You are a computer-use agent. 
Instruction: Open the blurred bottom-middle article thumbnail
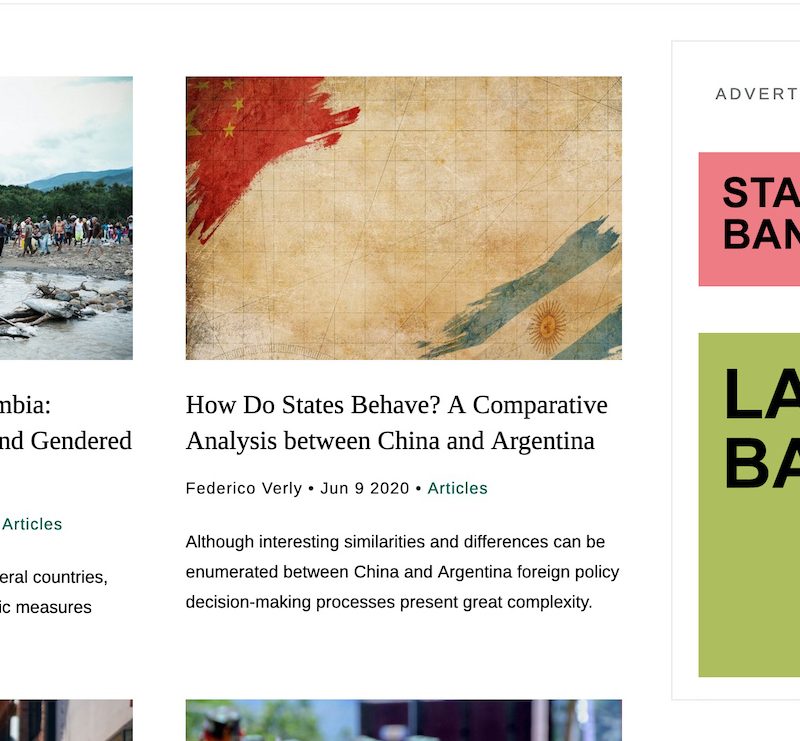click(404, 720)
